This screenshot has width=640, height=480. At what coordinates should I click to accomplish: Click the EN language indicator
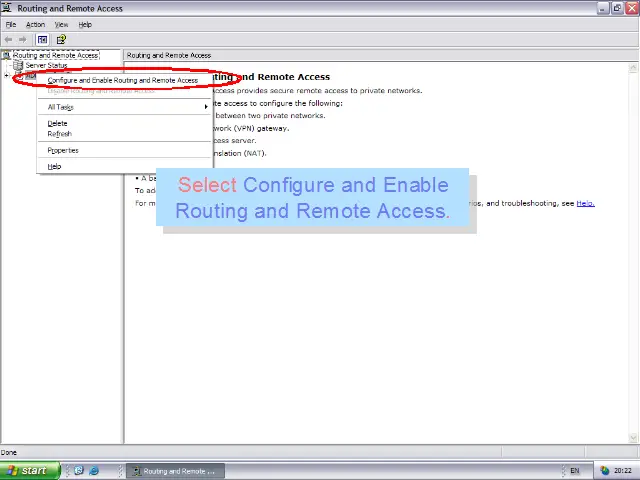point(575,471)
